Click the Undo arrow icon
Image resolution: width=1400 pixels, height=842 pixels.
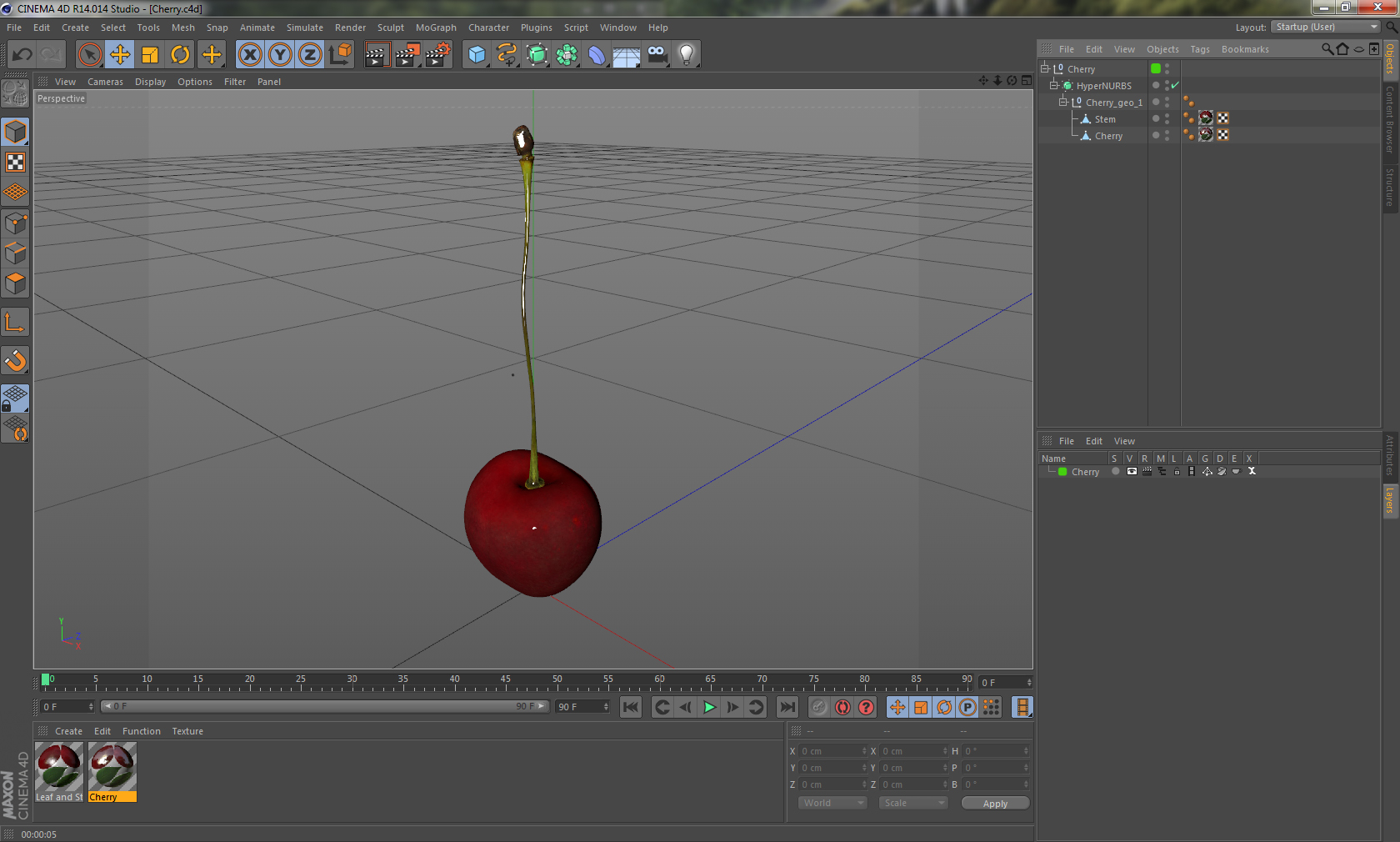[22, 55]
